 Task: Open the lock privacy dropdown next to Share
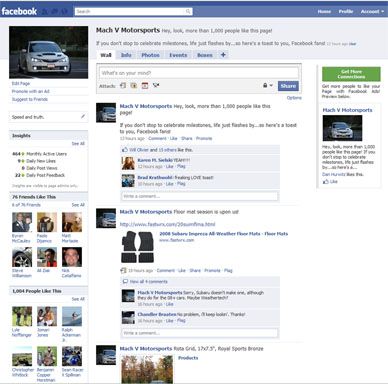[268, 85]
